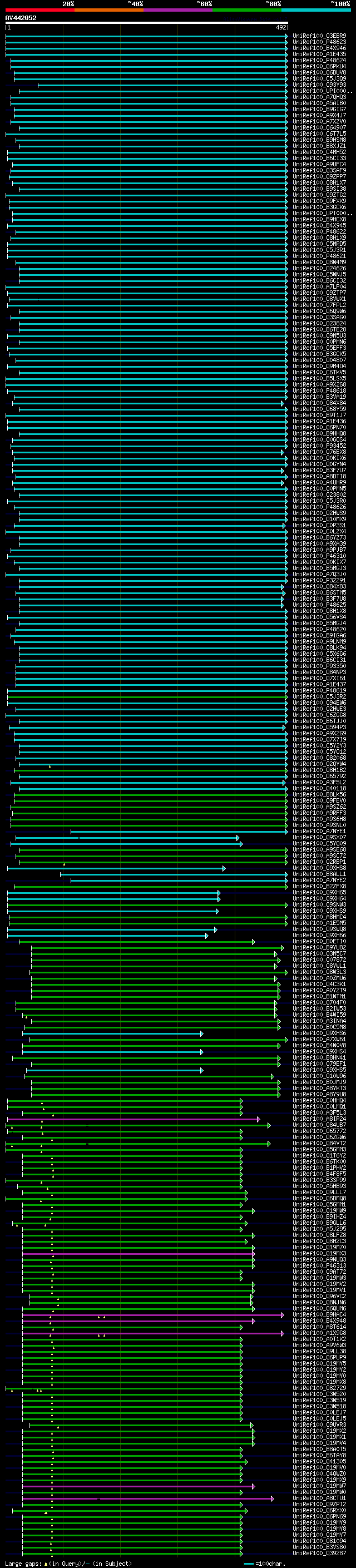The image size is (356, 1568).
Task: Select hit UniRef100_A1X9G8
Action: (319, 1334)
